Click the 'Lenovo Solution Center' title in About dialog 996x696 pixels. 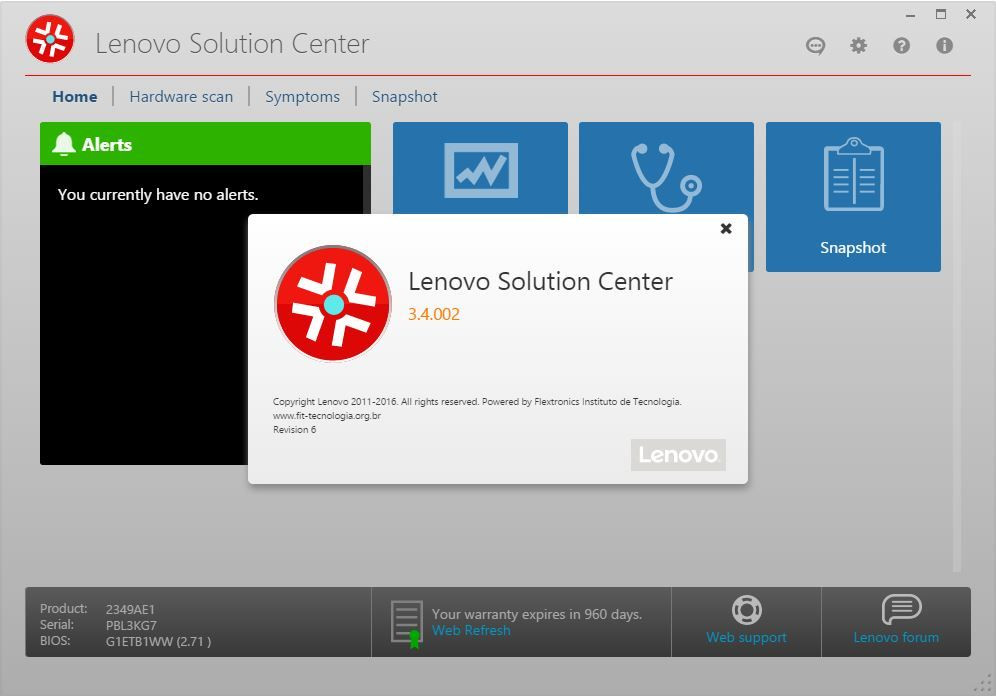pos(541,281)
